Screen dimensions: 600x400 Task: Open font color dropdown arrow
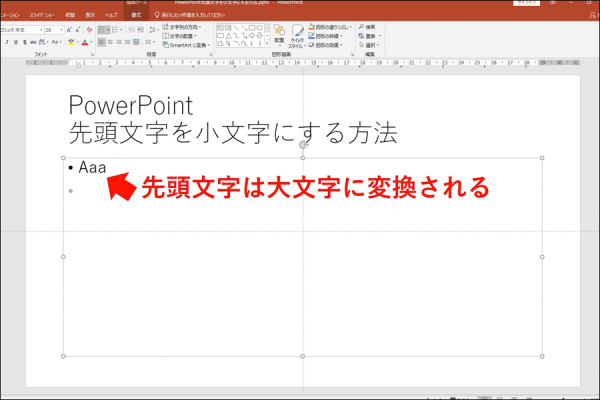point(91,42)
